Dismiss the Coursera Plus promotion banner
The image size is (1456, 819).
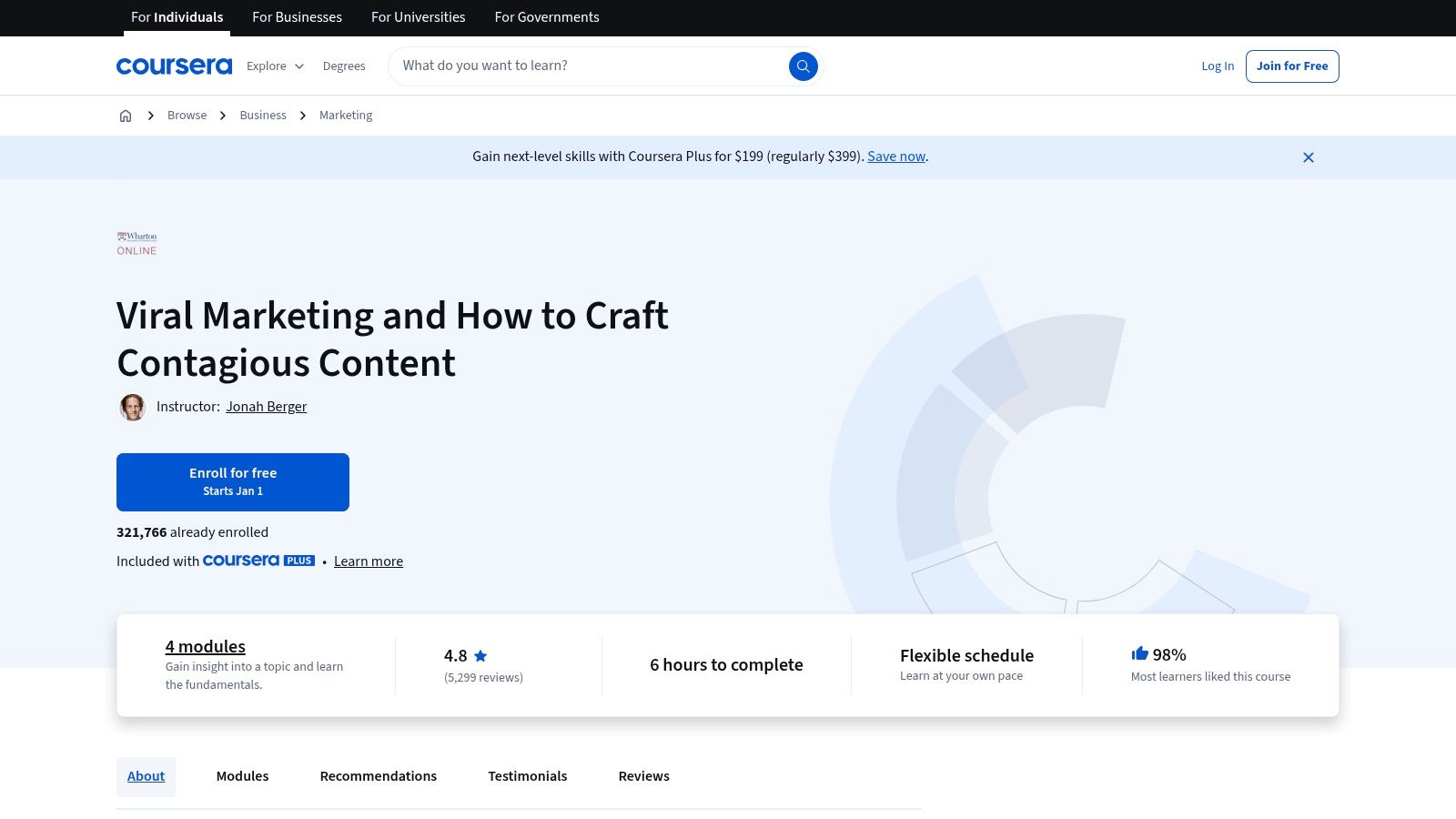point(1309,157)
